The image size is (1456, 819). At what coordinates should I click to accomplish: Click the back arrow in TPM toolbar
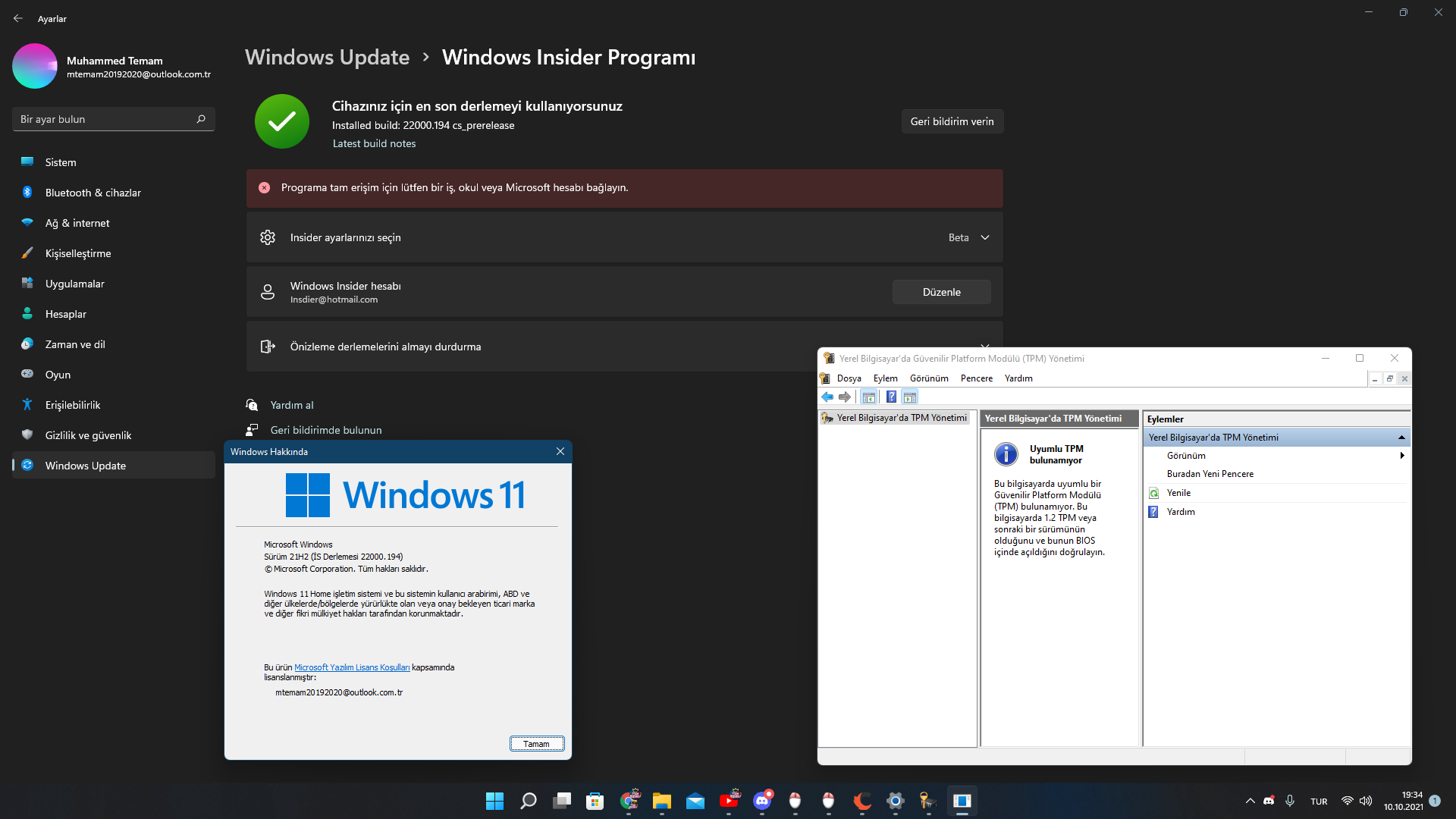click(x=827, y=397)
